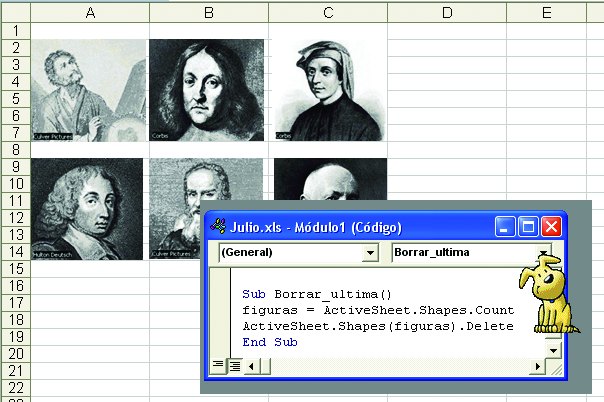This screenshot has width=604, height=402.
Task: Select the hooded portrait in column C
Action: [x=331, y=90]
